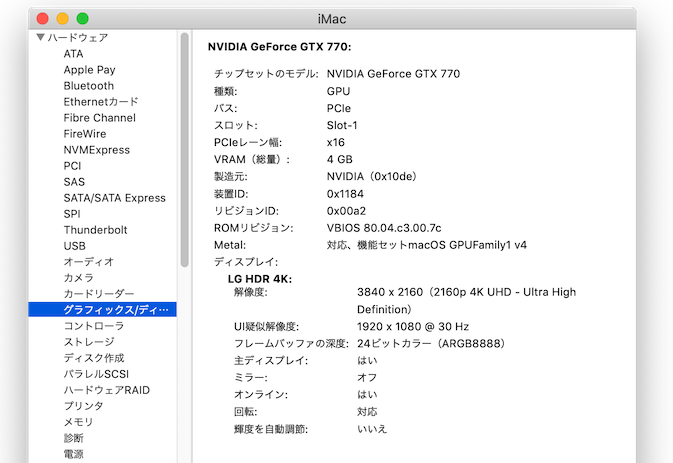Image resolution: width=673 pixels, height=463 pixels.
Task: Select ATA in the sidebar
Action: [x=73, y=54]
